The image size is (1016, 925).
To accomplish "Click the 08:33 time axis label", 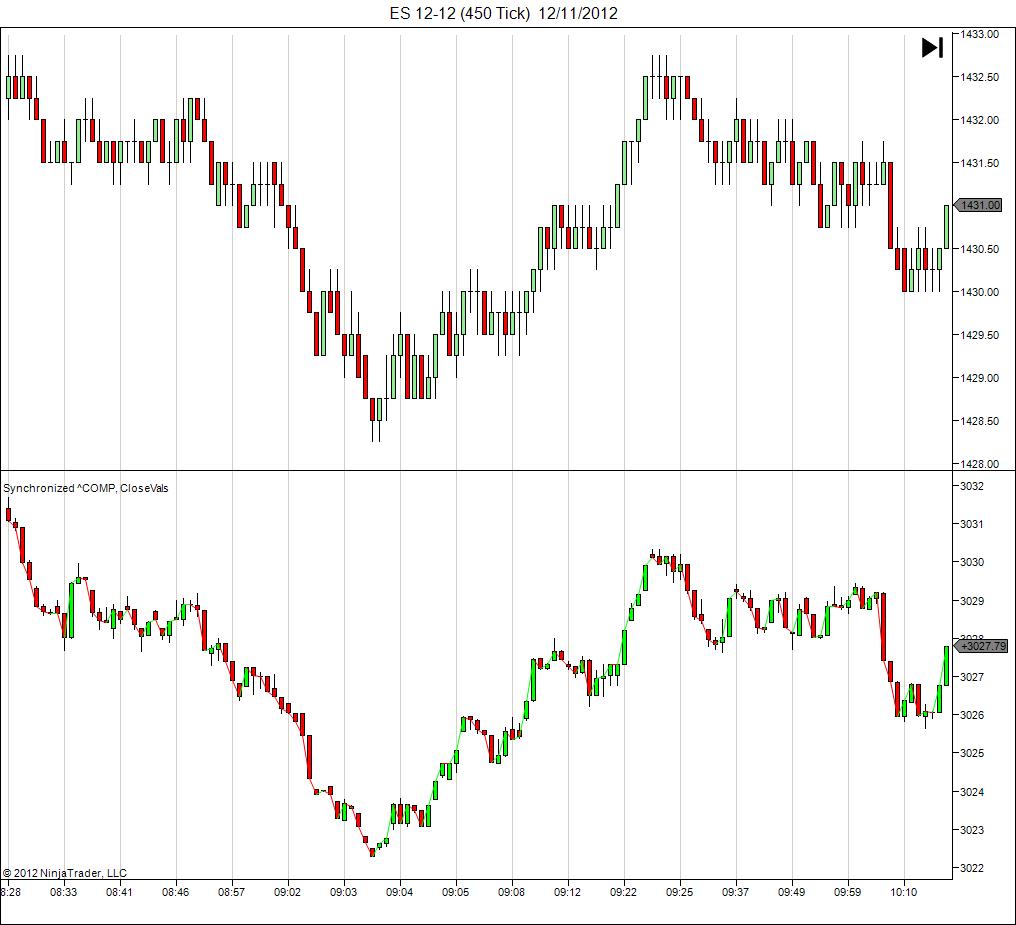I will click(64, 892).
